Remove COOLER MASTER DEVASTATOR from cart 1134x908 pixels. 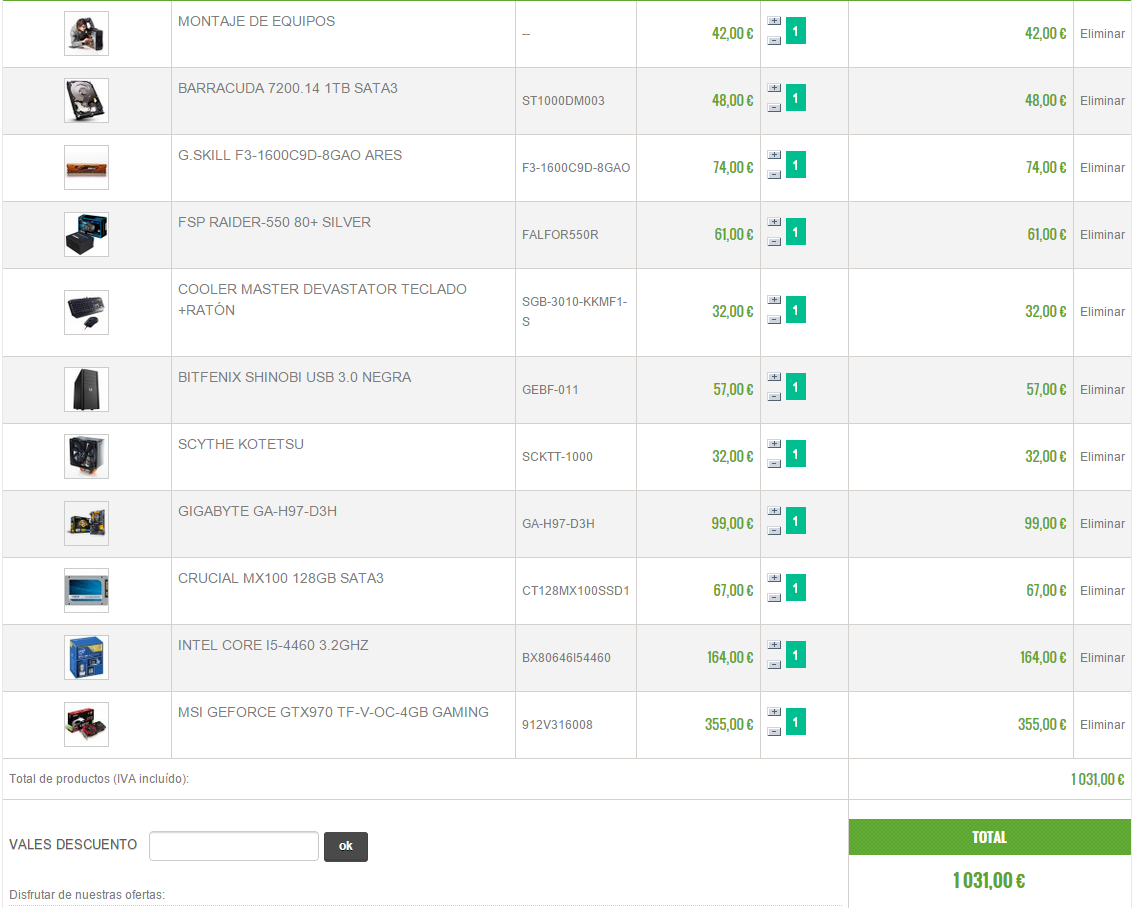pos(1102,312)
